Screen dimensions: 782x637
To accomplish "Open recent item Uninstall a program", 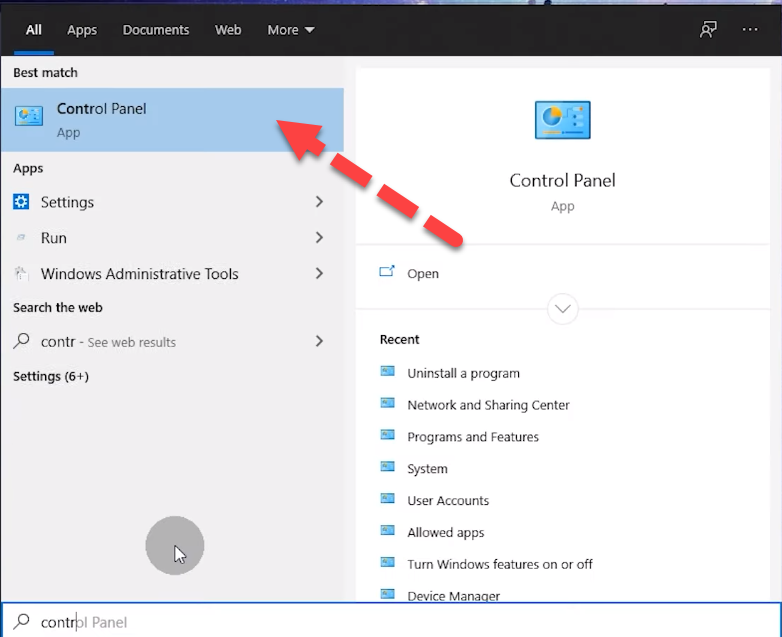I will click(463, 373).
